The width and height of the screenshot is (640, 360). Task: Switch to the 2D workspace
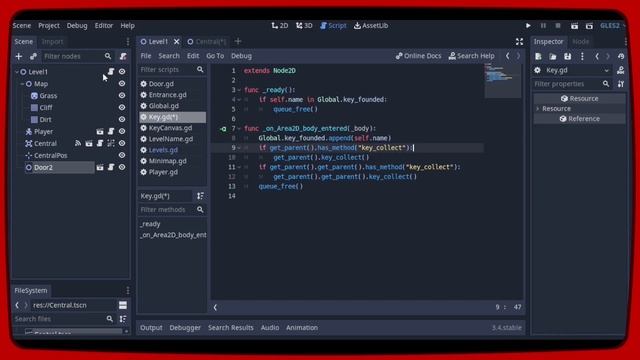[x=280, y=26]
